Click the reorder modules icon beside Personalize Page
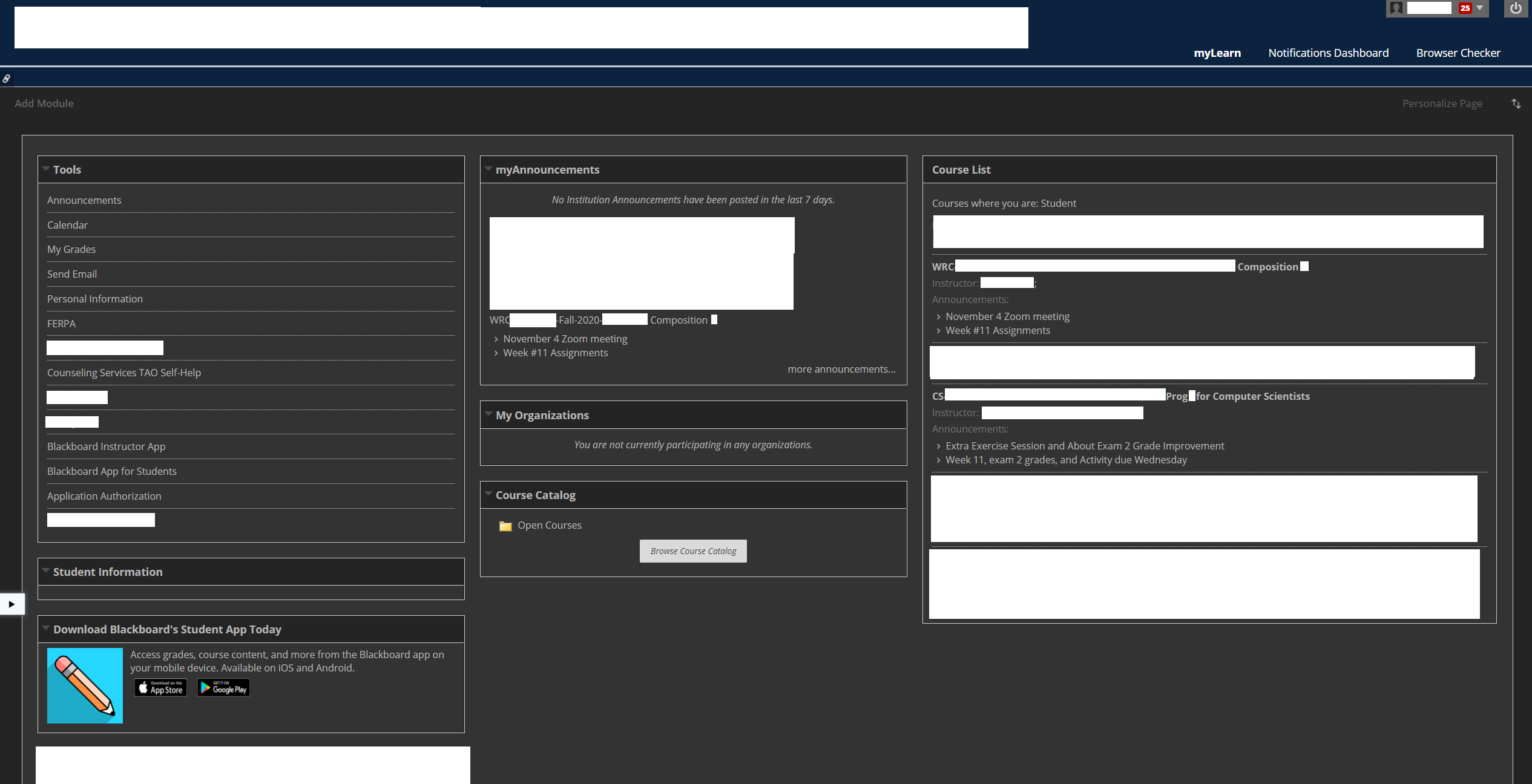This screenshot has height=784, width=1532. [x=1516, y=103]
